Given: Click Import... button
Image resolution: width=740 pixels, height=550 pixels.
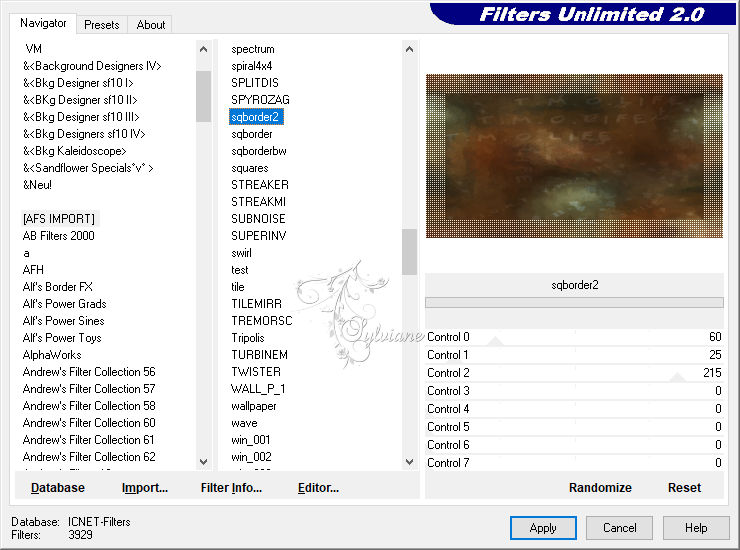Looking at the screenshot, I should tap(145, 488).
